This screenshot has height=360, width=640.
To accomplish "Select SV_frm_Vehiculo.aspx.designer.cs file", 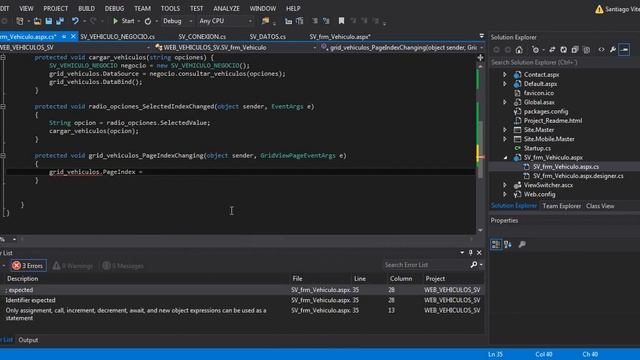I will pyautogui.click(x=578, y=176).
